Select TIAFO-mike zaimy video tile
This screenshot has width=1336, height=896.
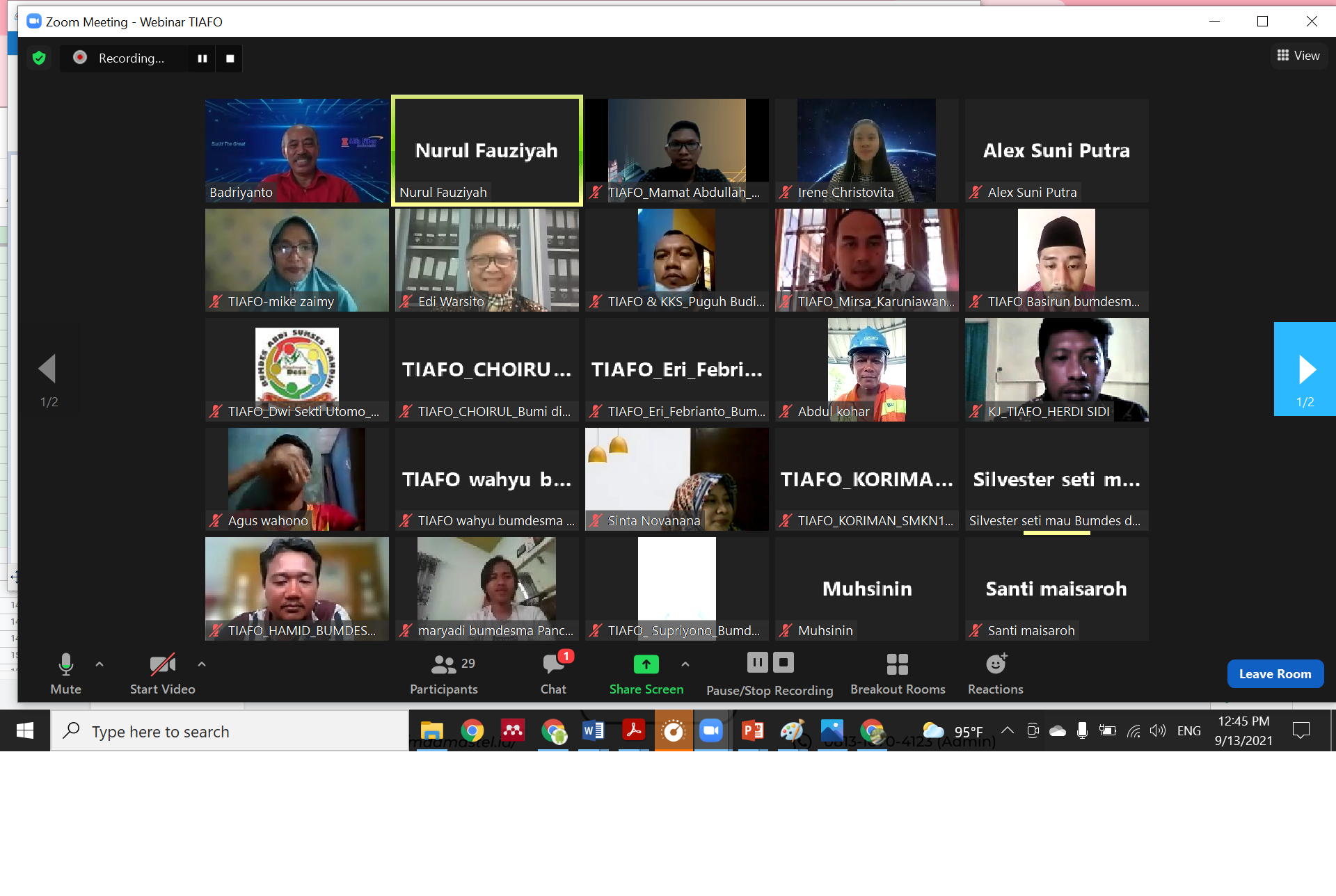pyautogui.click(x=297, y=260)
